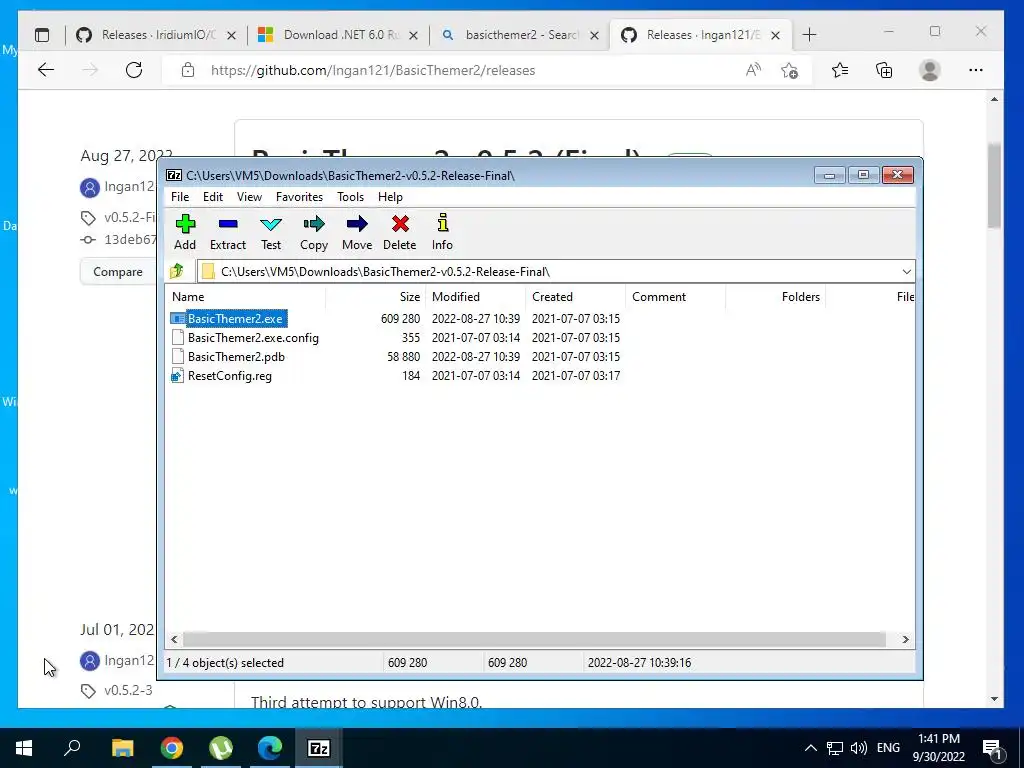Screen dimensions: 1024x768
Task: Click size value 58 880
Action: coord(404,357)
